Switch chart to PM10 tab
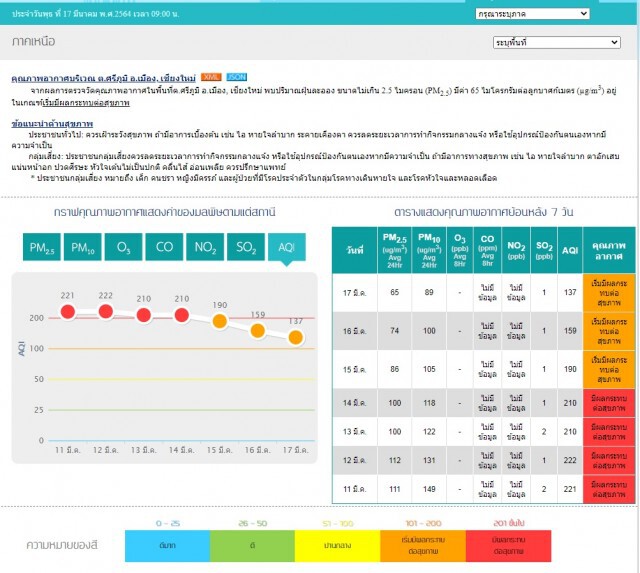Image resolution: width=640 pixels, height=573 pixels. pos(82,247)
